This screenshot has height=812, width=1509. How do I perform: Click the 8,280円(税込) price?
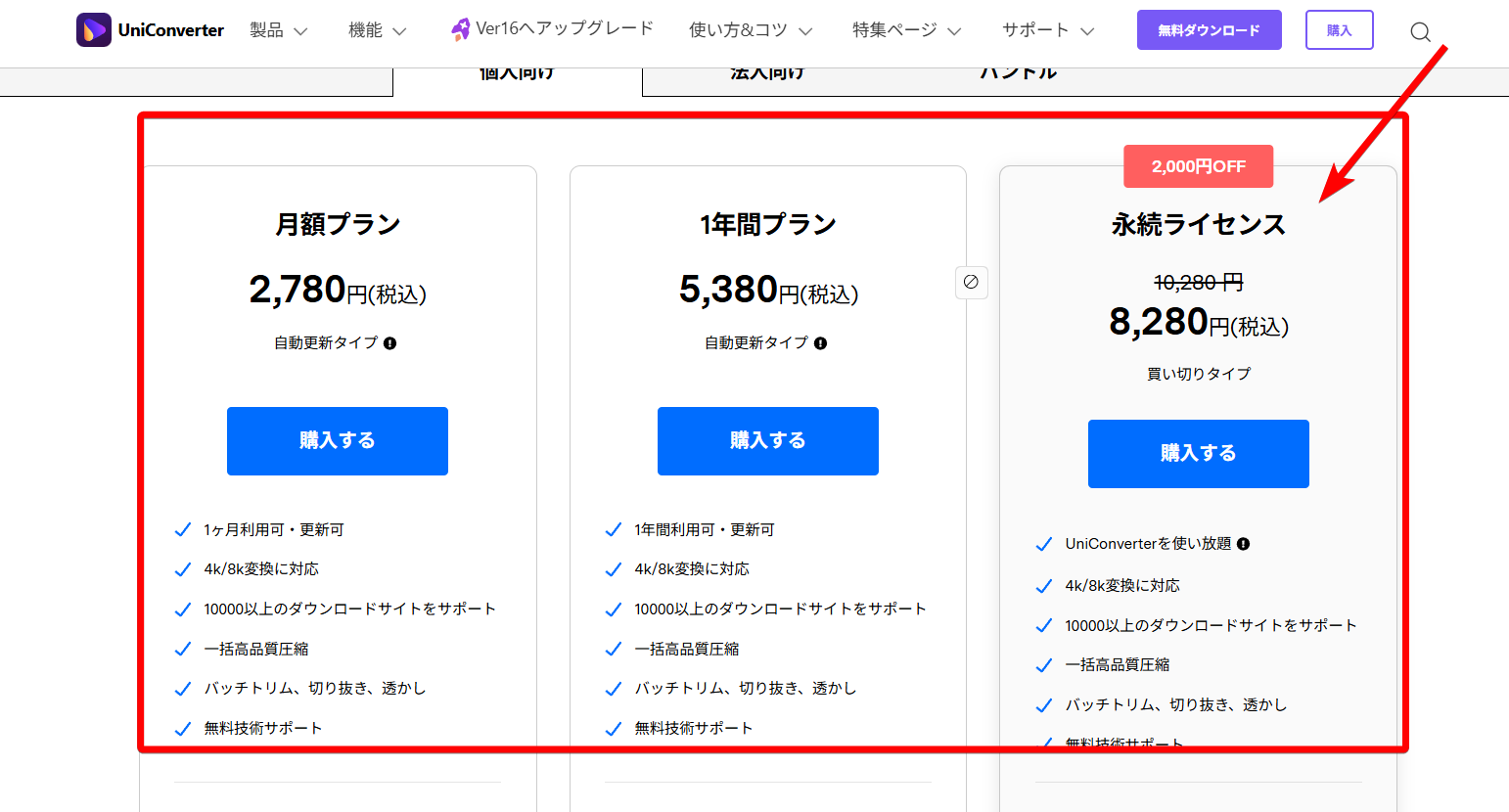tap(1199, 323)
